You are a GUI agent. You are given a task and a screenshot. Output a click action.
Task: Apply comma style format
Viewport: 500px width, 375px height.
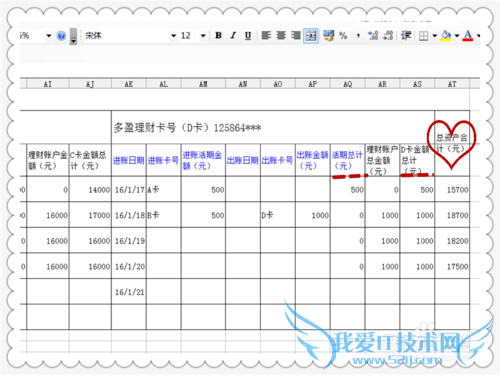point(358,35)
